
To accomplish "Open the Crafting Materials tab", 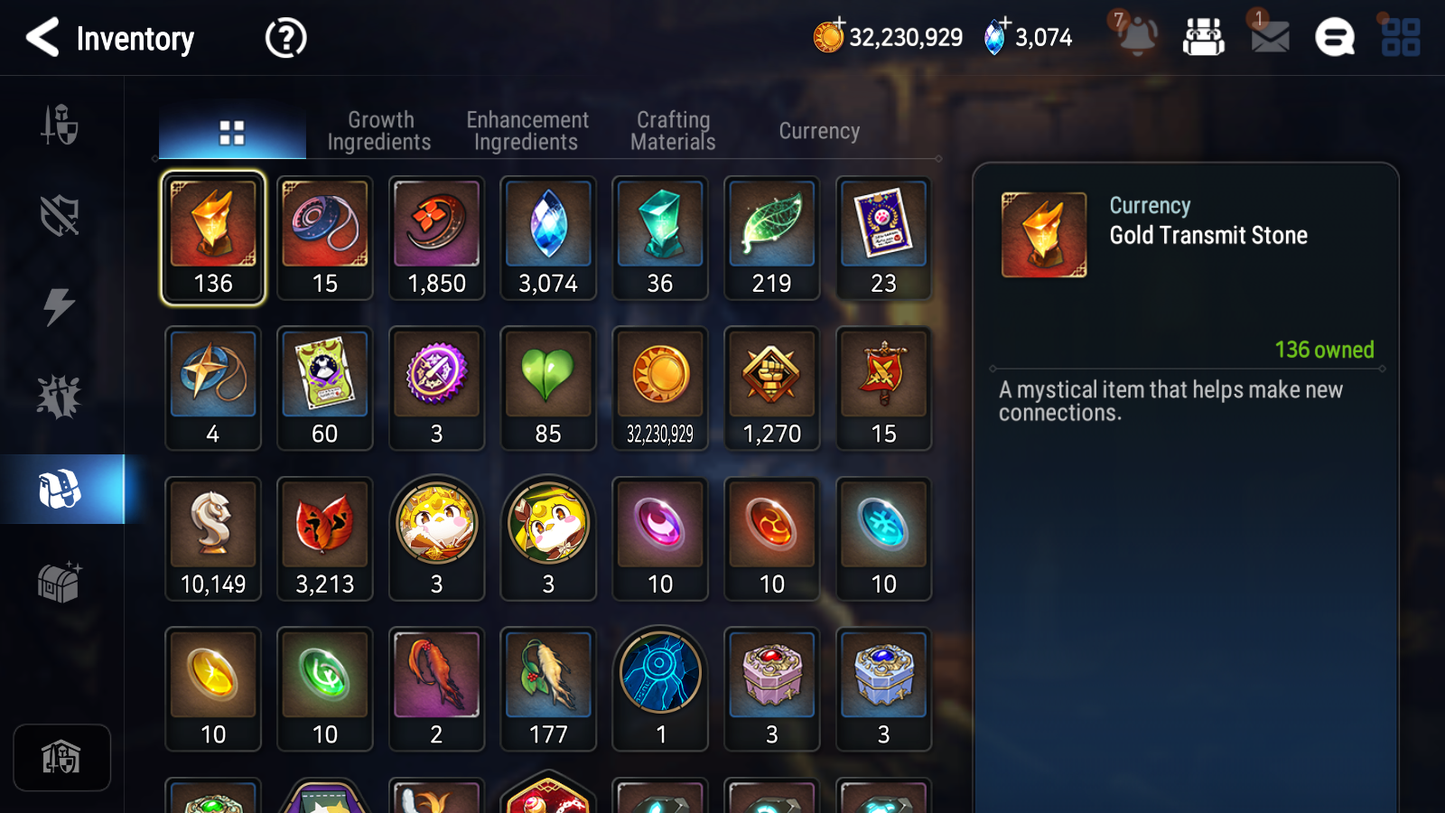I will (x=673, y=131).
